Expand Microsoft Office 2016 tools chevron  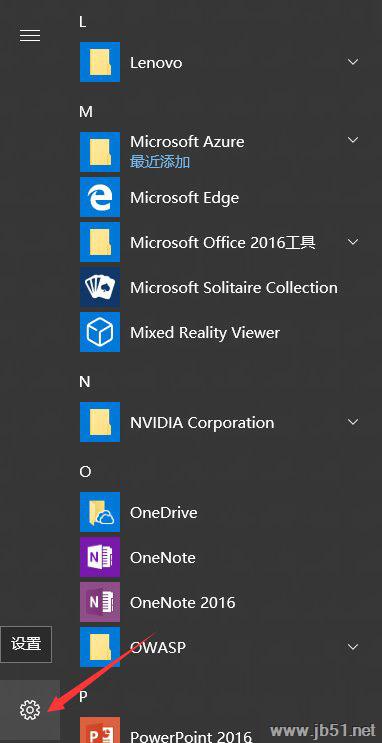(353, 242)
